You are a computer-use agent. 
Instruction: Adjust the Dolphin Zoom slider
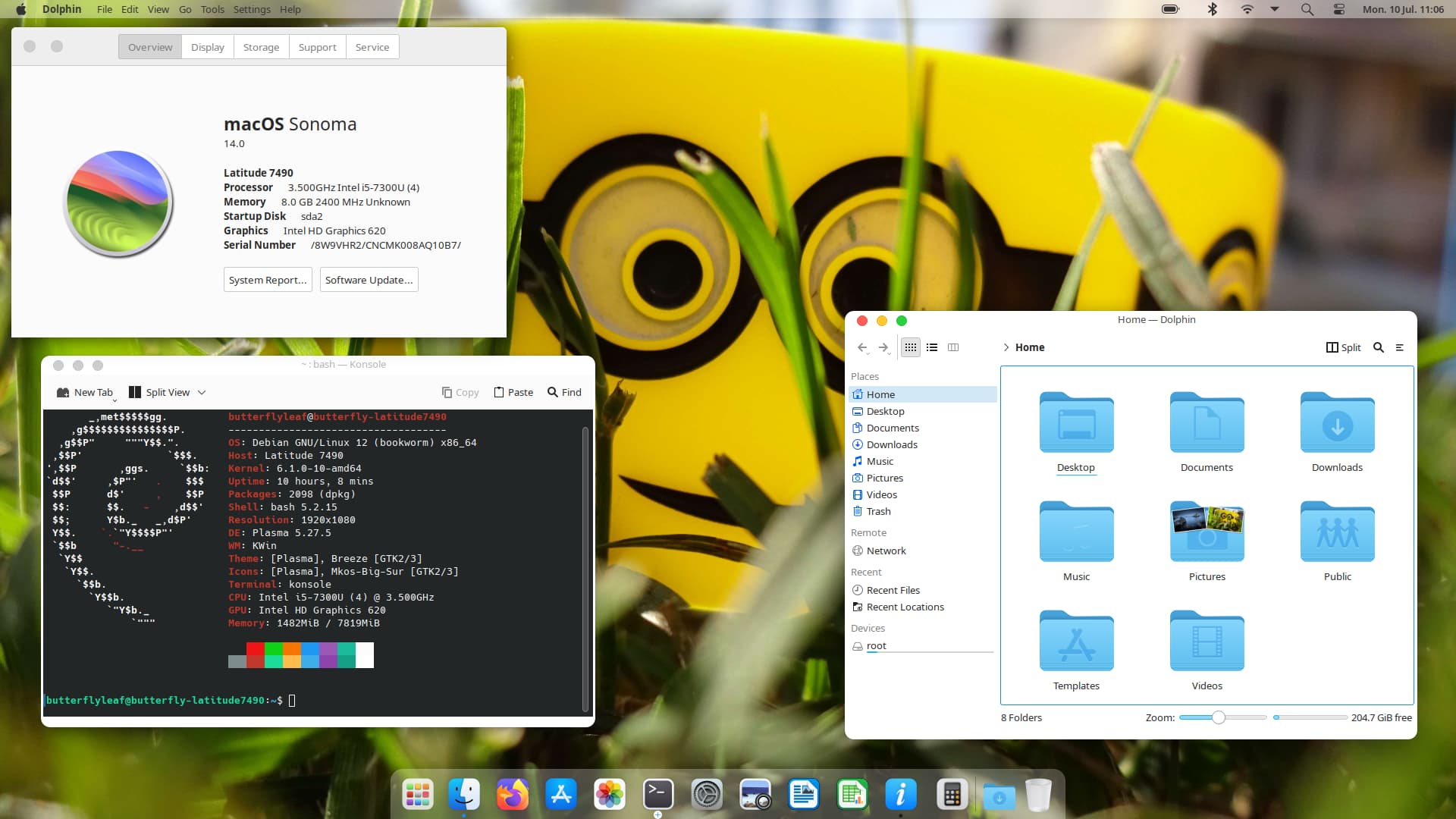click(x=1222, y=717)
